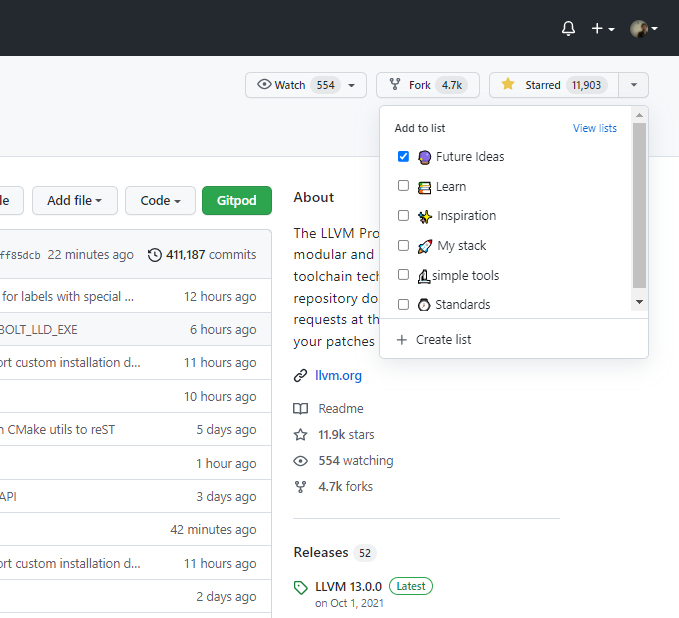The width and height of the screenshot is (679, 618).
Task: Click the 'for labels with special' commit message
Action: (68, 297)
